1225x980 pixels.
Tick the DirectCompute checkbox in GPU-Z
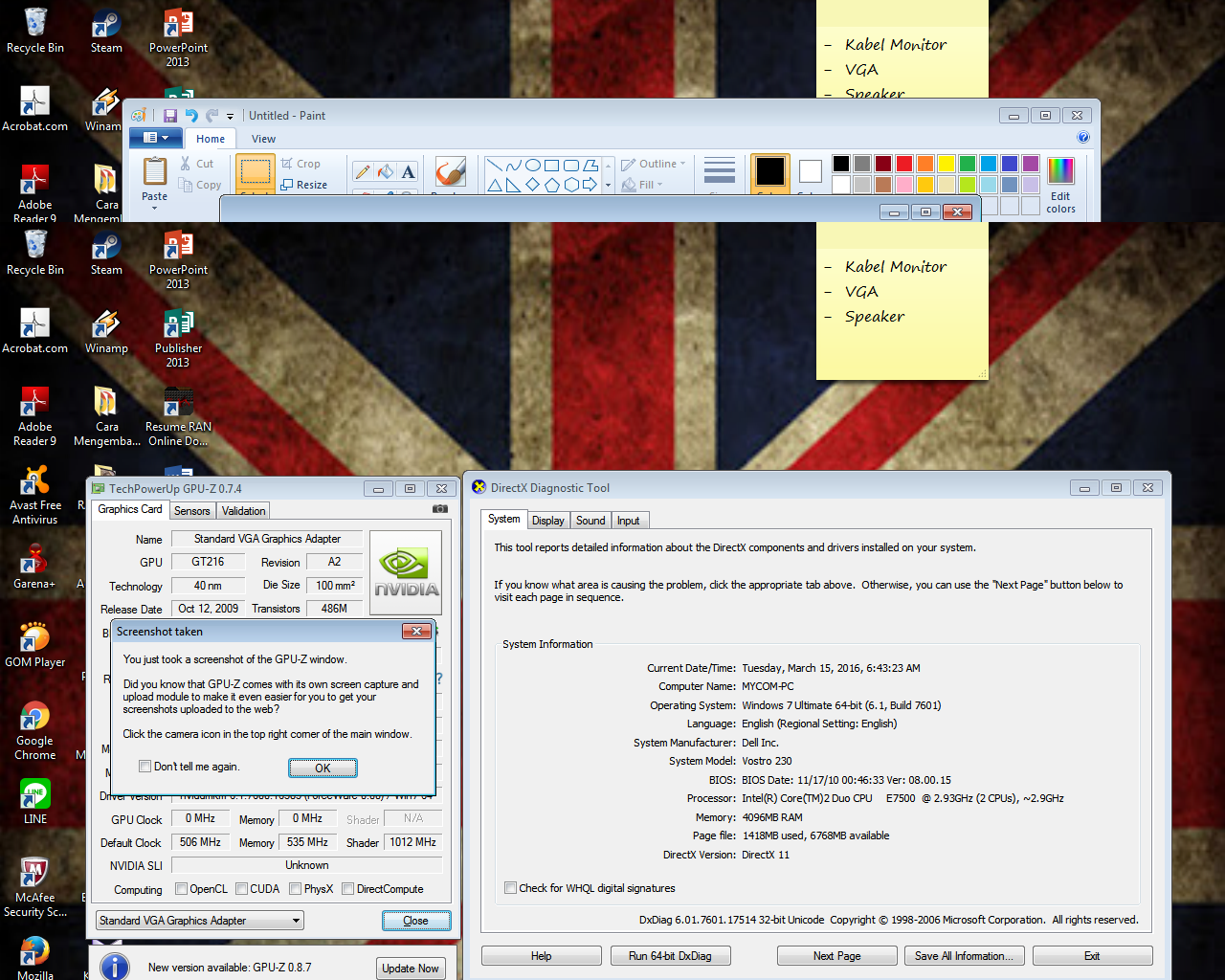[x=348, y=889]
